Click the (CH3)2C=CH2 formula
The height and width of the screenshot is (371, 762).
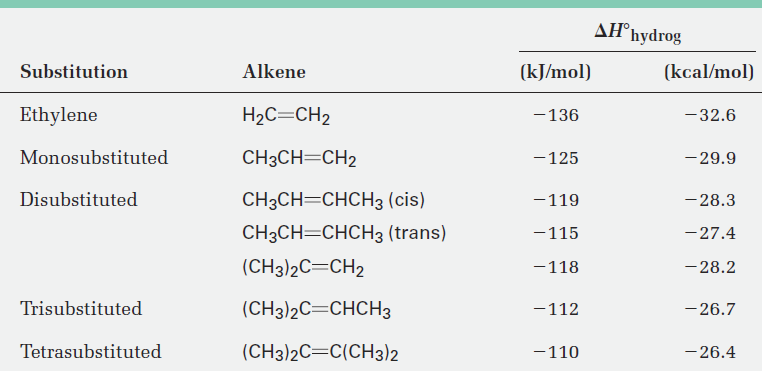(x=303, y=268)
